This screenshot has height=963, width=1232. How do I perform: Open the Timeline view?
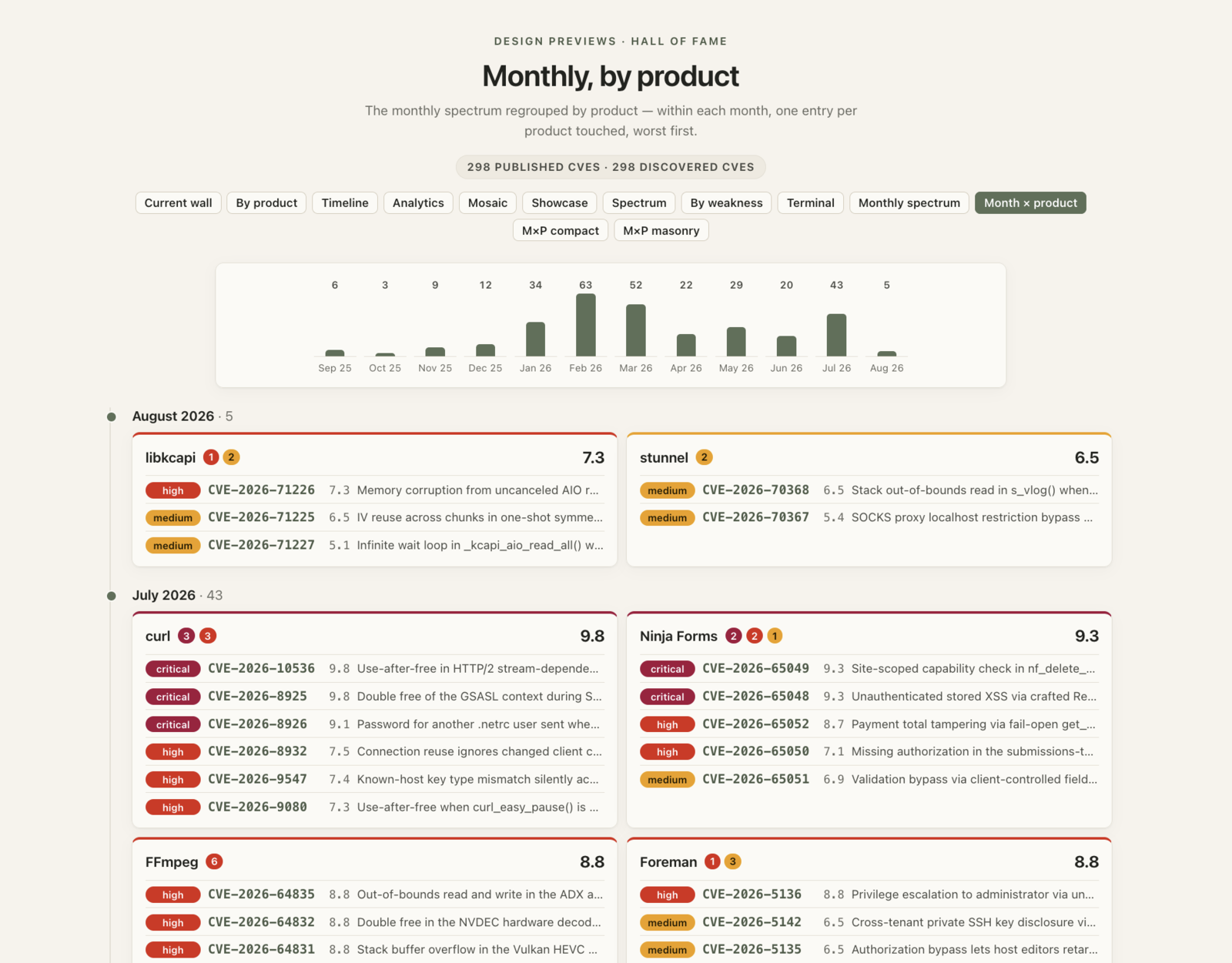(x=345, y=202)
